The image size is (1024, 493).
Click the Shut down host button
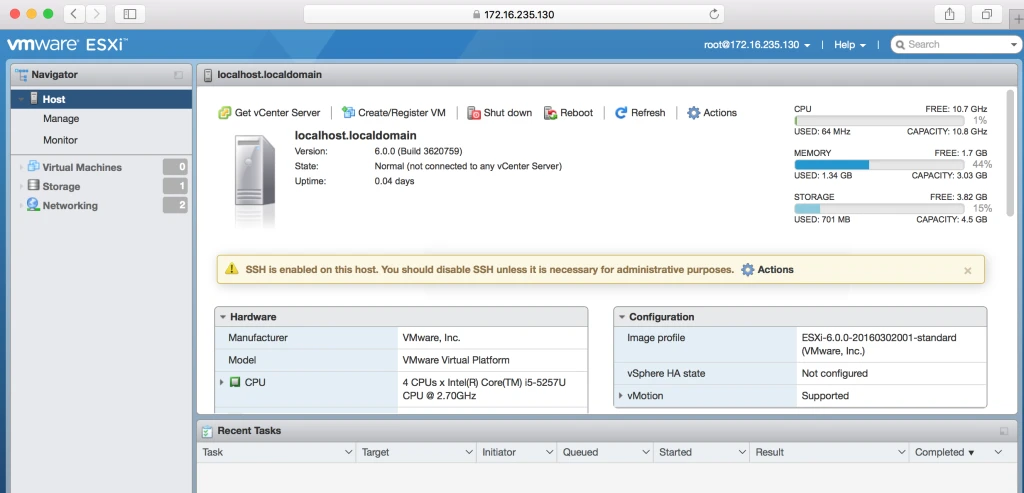499,113
